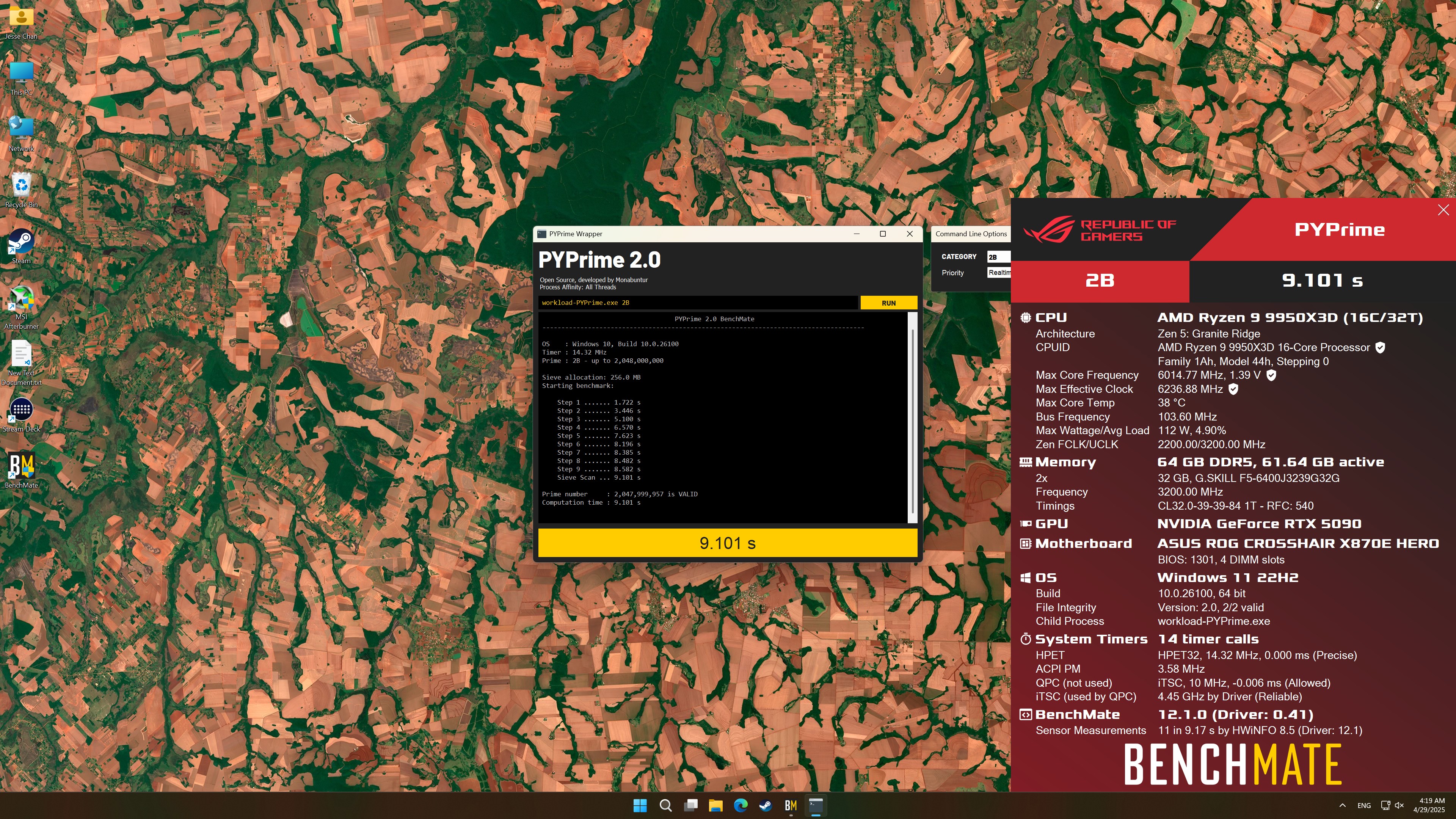Click the Command Line Options title

click(x=971, y=234)
